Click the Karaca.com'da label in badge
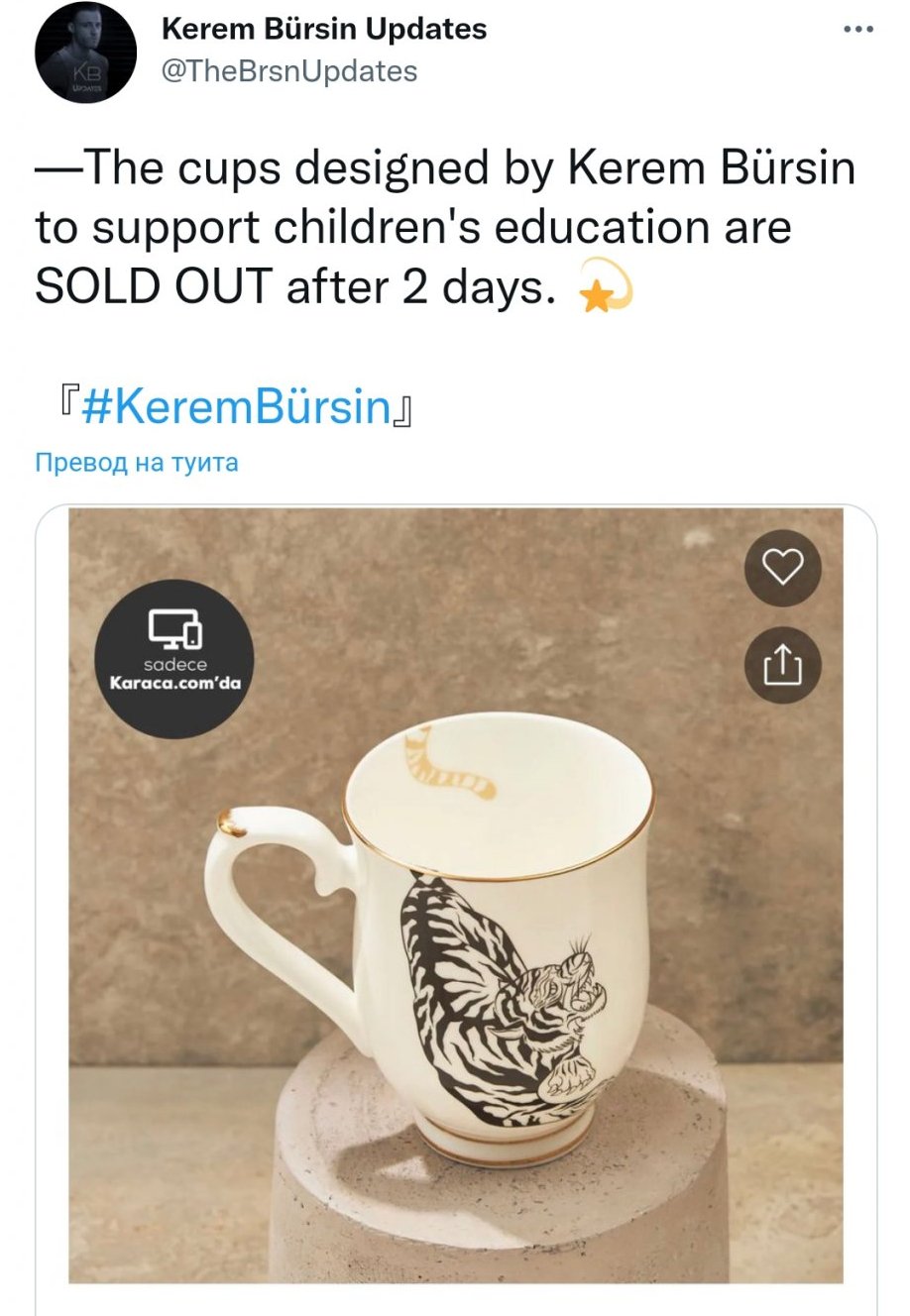The height and width of the screenshot is (1316, 910). point(174,683)
